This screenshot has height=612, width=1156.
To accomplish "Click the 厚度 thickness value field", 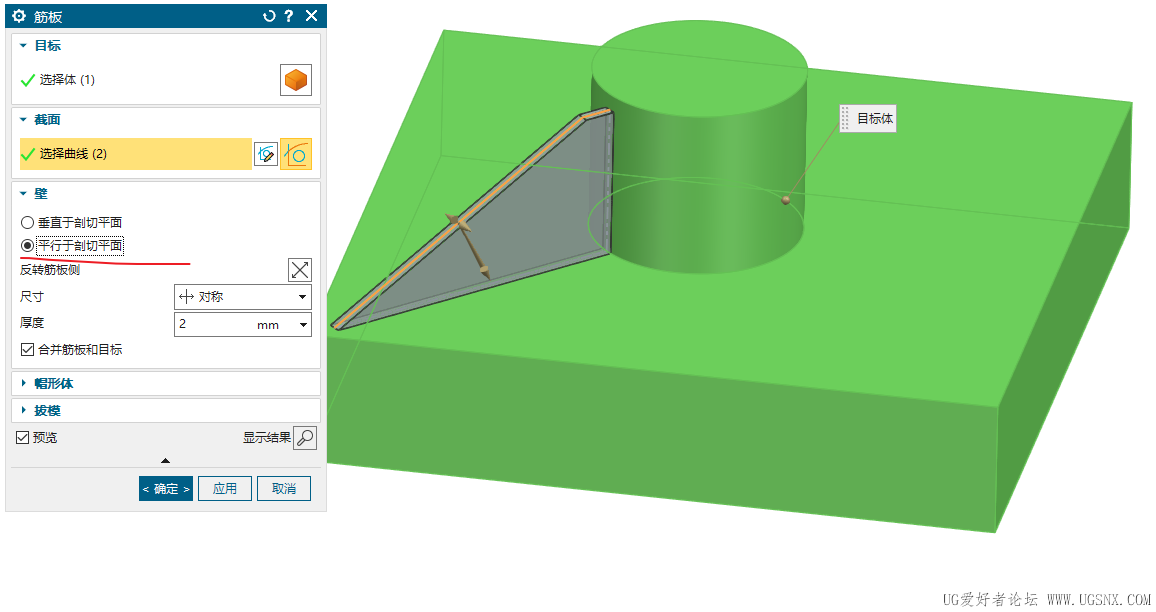I will [x=213, y=325].
